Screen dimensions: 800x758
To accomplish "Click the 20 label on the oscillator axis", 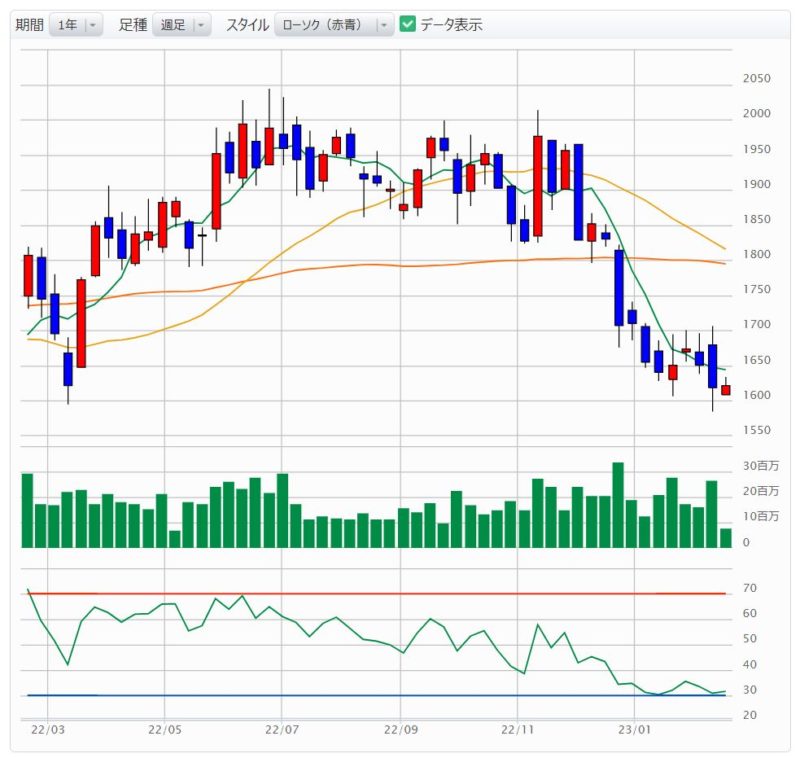I will 749,715.
